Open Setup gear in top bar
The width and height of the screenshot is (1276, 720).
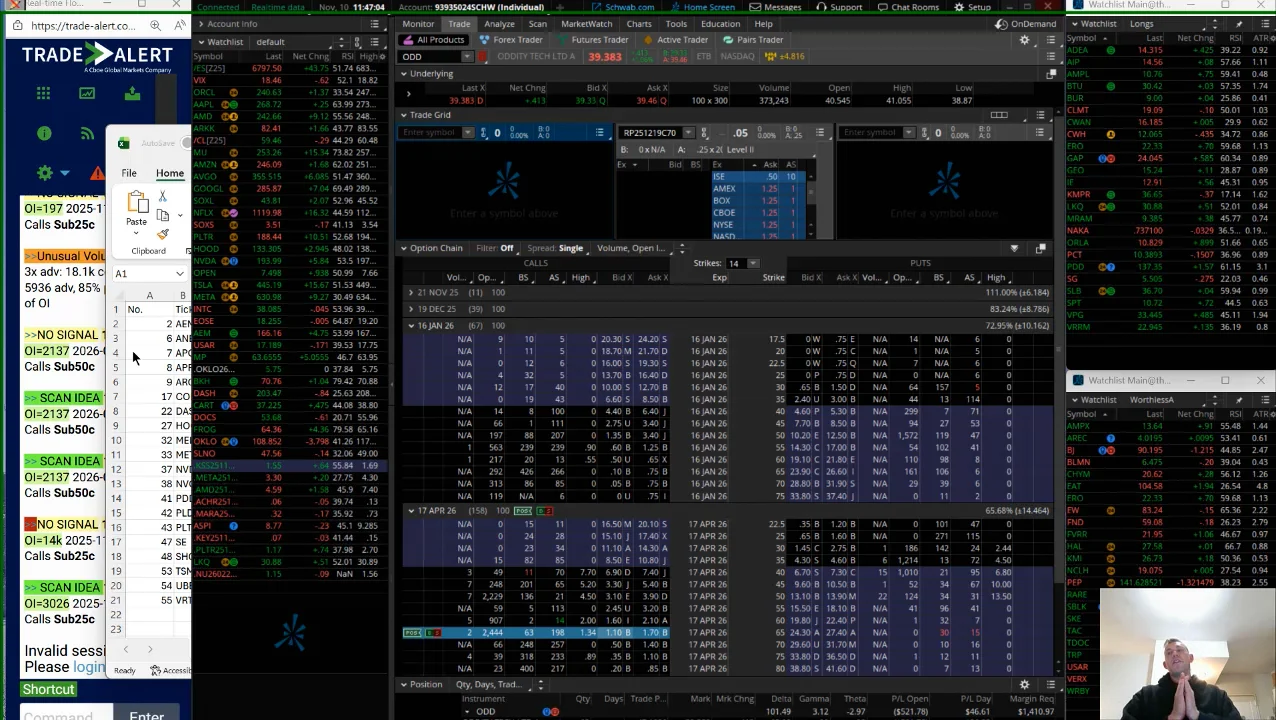click(x=973, y=7)
